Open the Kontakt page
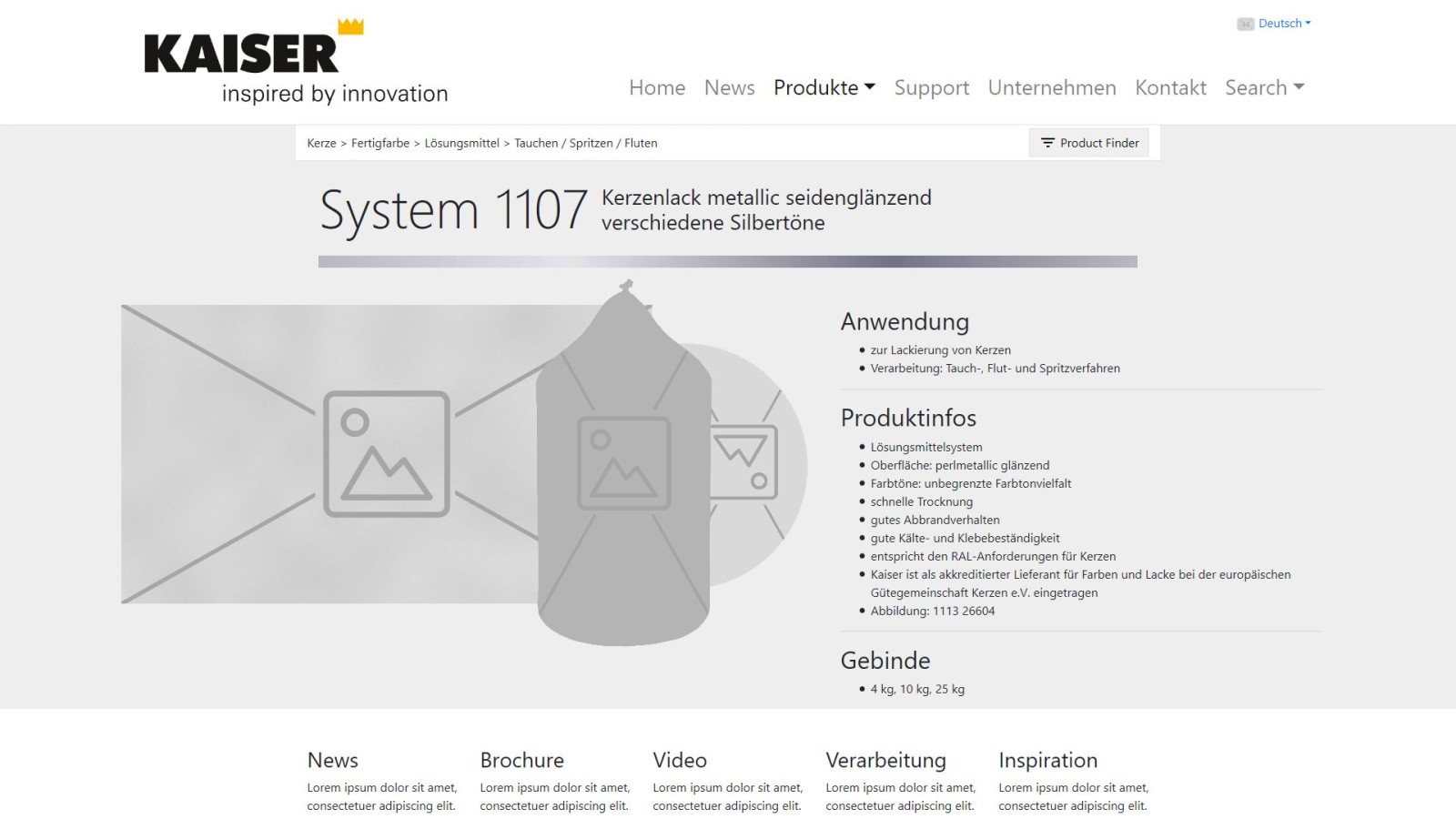1456x819 pixels. click(1170, 87)
